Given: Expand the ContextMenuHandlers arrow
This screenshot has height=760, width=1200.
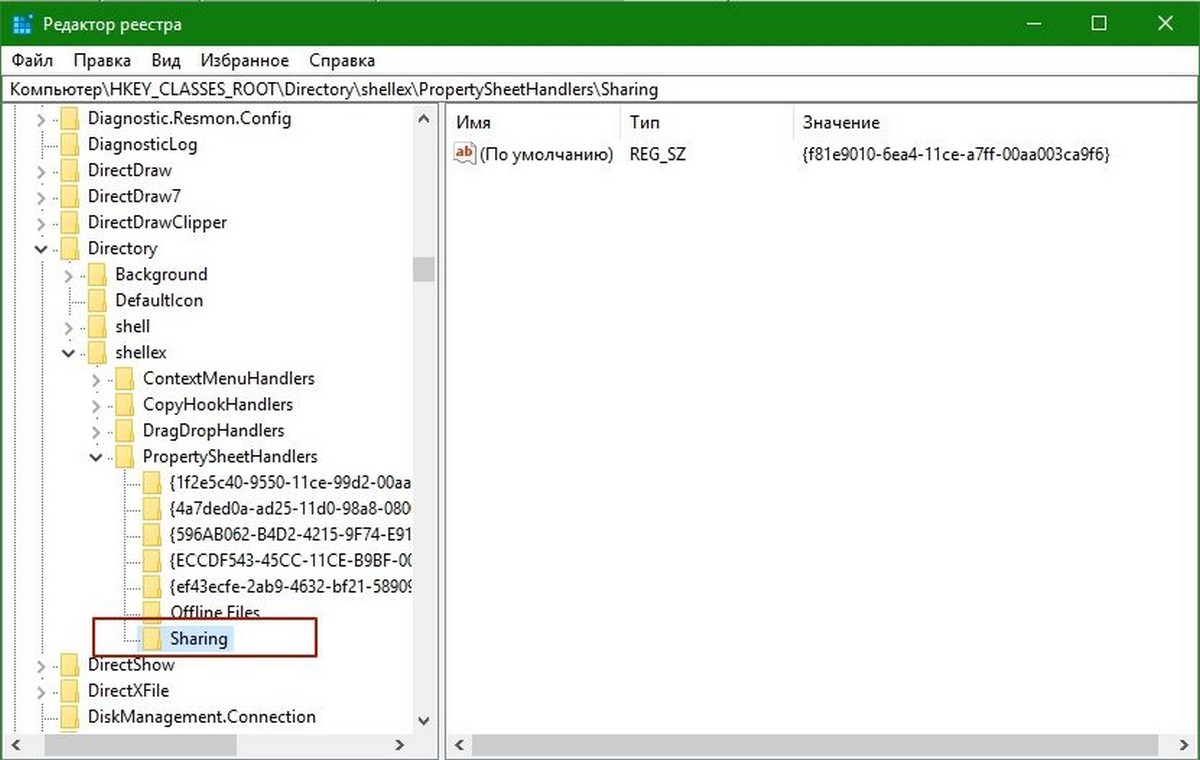Looking at the screenshot, I should (96, 379).
